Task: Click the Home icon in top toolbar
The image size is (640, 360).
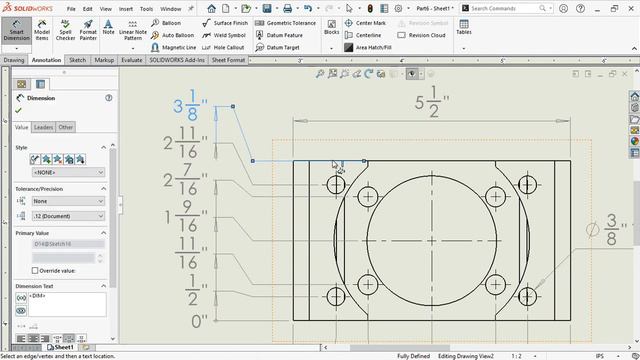Action: point(211,8)
